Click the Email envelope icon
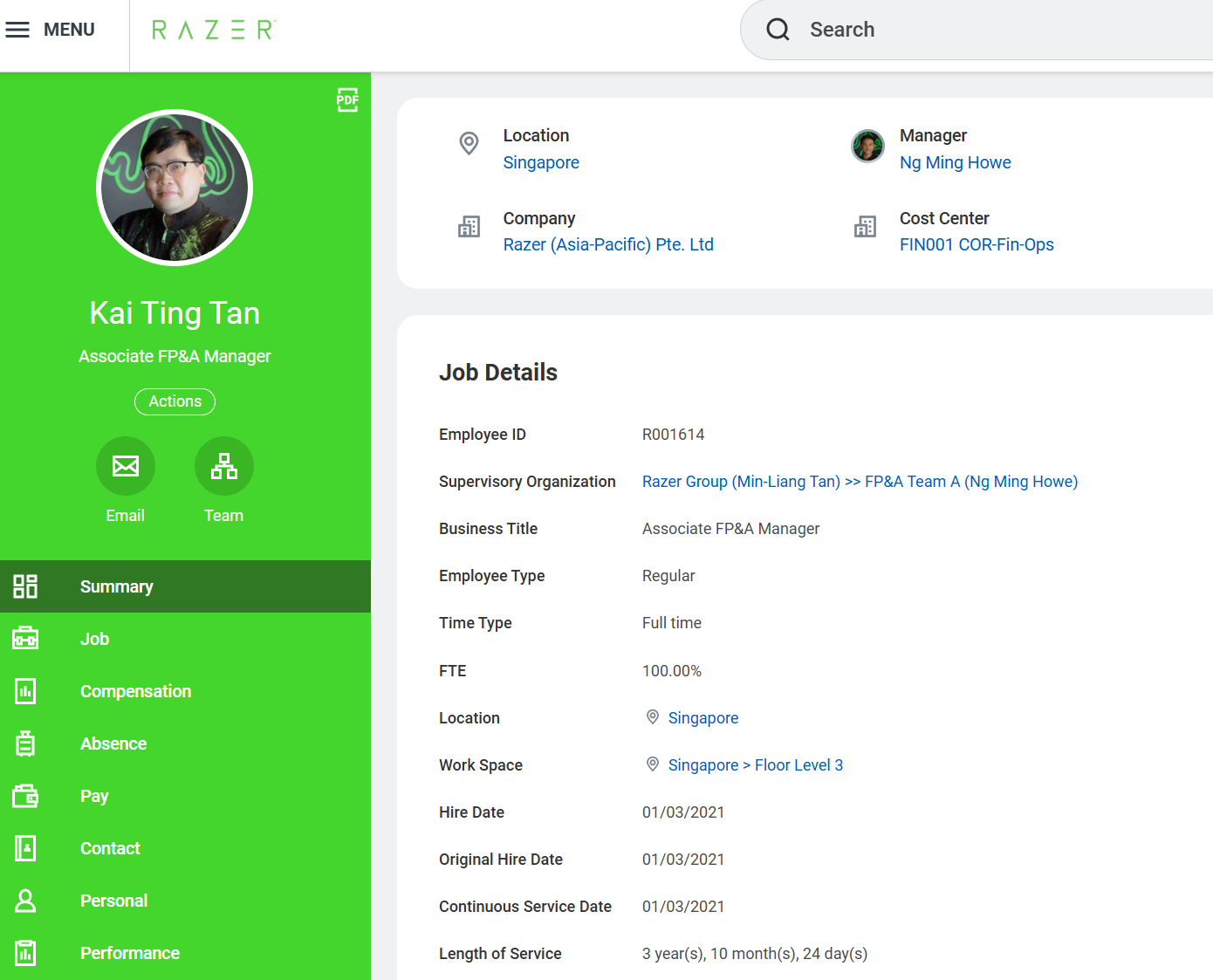Viewport: 1213px width, 980px height. point(126,466)
